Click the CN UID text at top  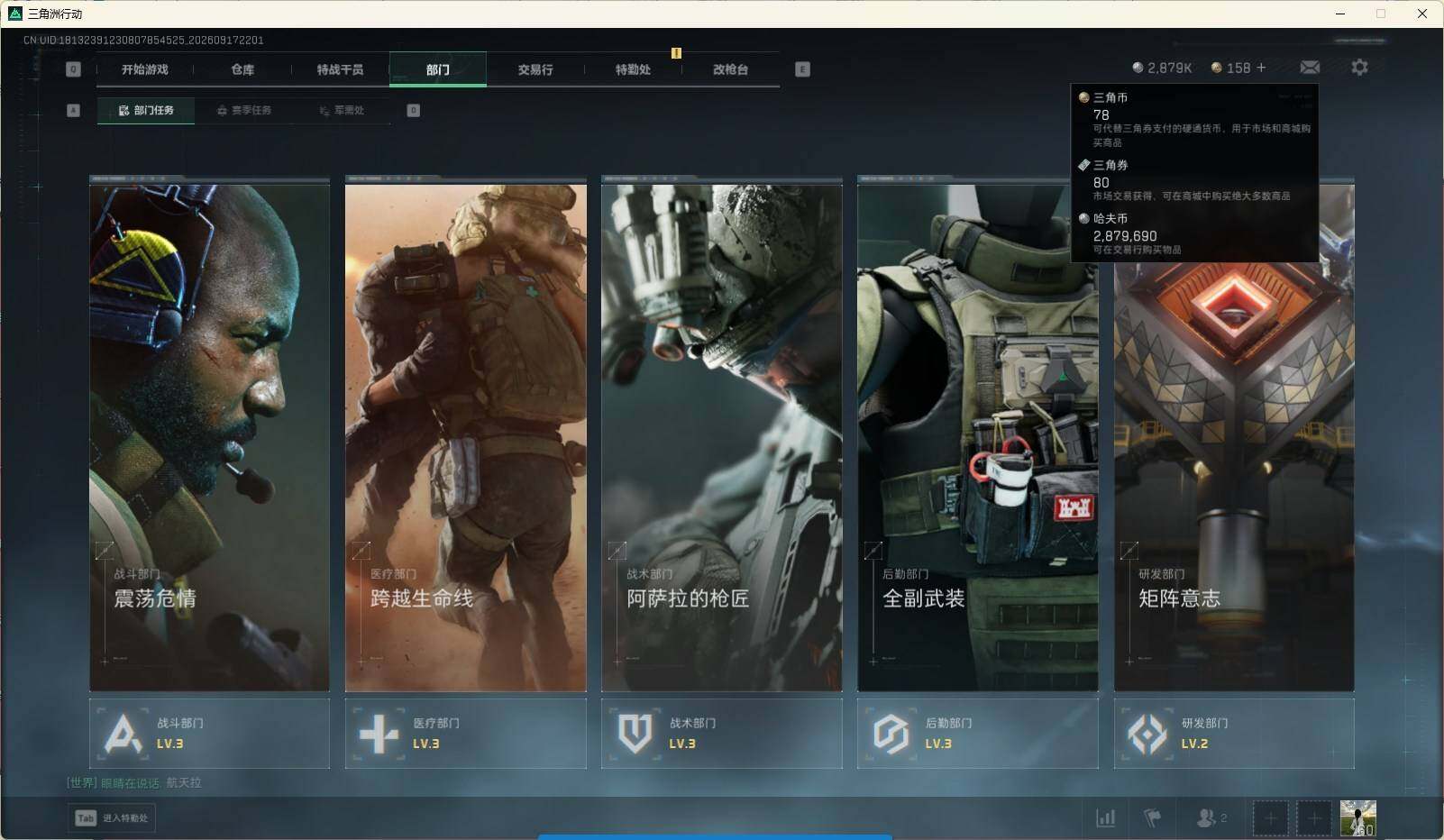[x=143, y=40]
